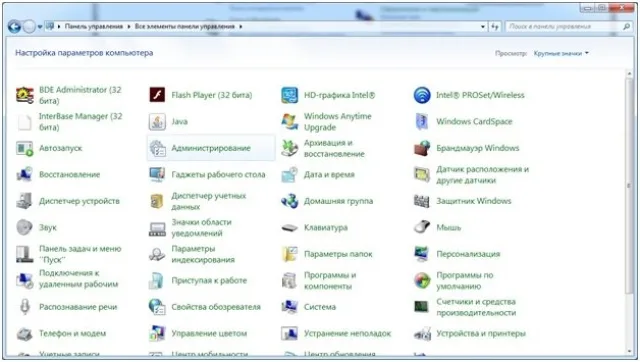Open the Параметры папок icon
Screen dimensions: 640x362
tap(289, 254)
